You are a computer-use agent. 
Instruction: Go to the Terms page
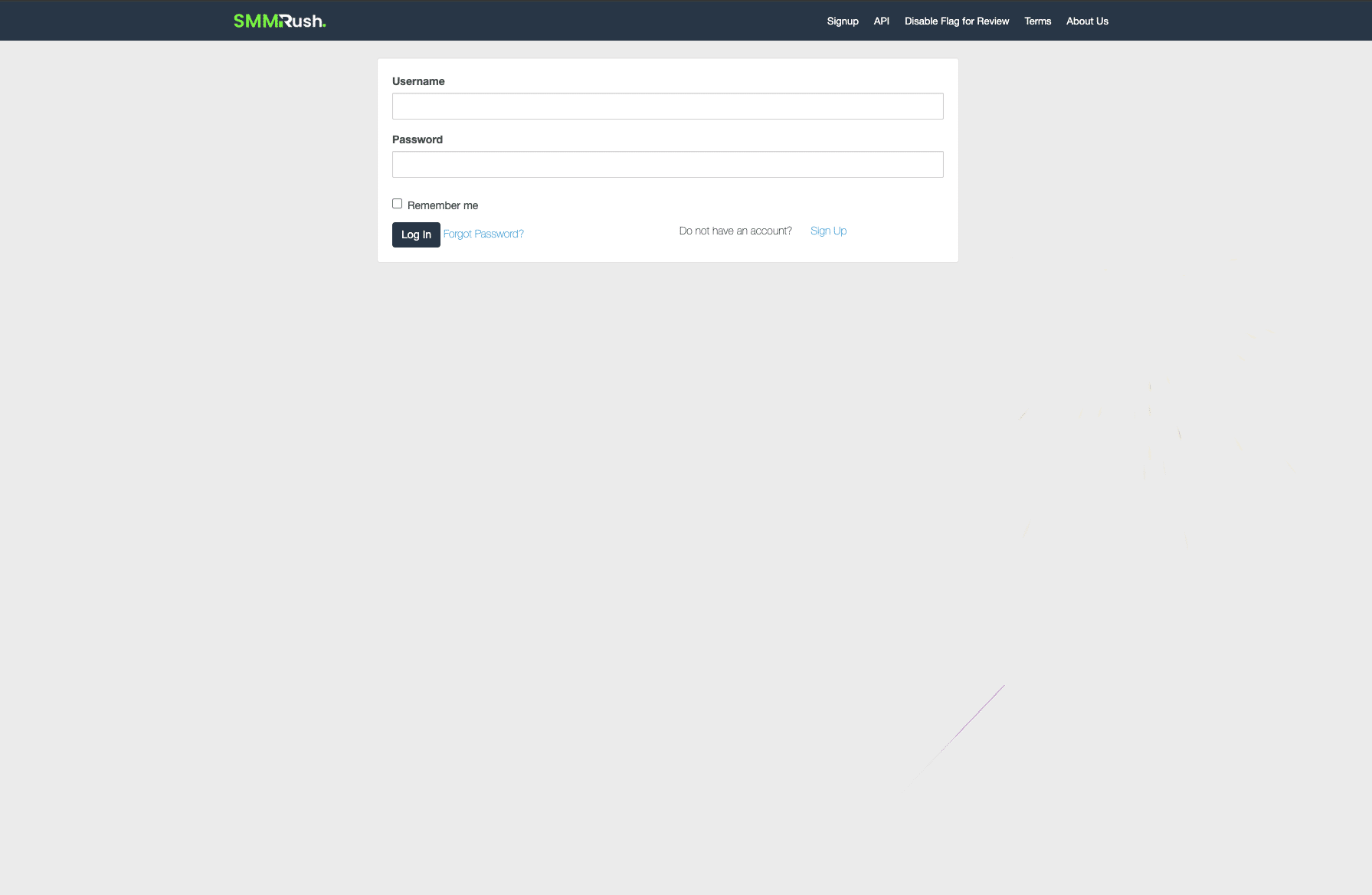point(1037,21)
